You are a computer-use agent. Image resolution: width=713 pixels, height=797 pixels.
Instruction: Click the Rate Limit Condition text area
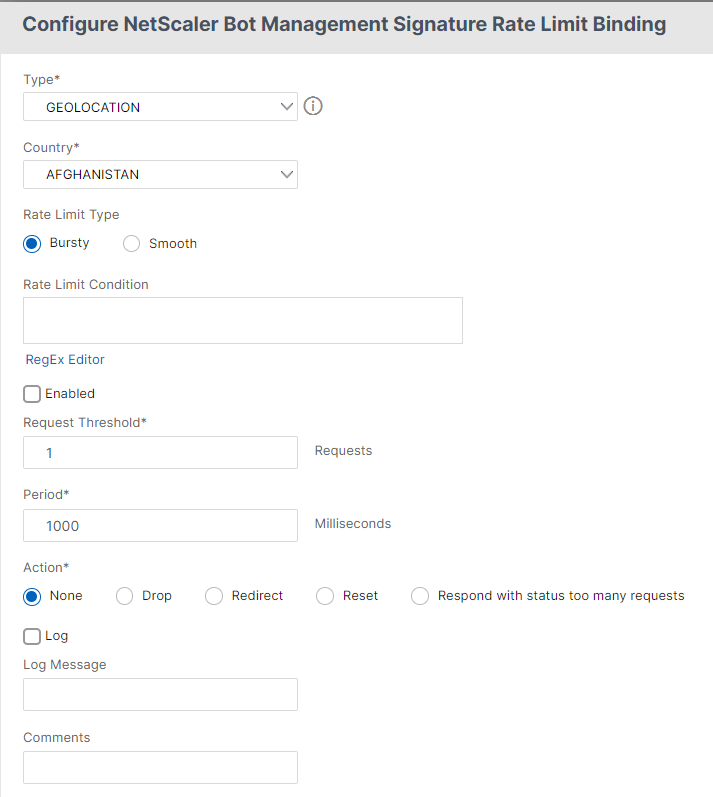coord(243,320)
